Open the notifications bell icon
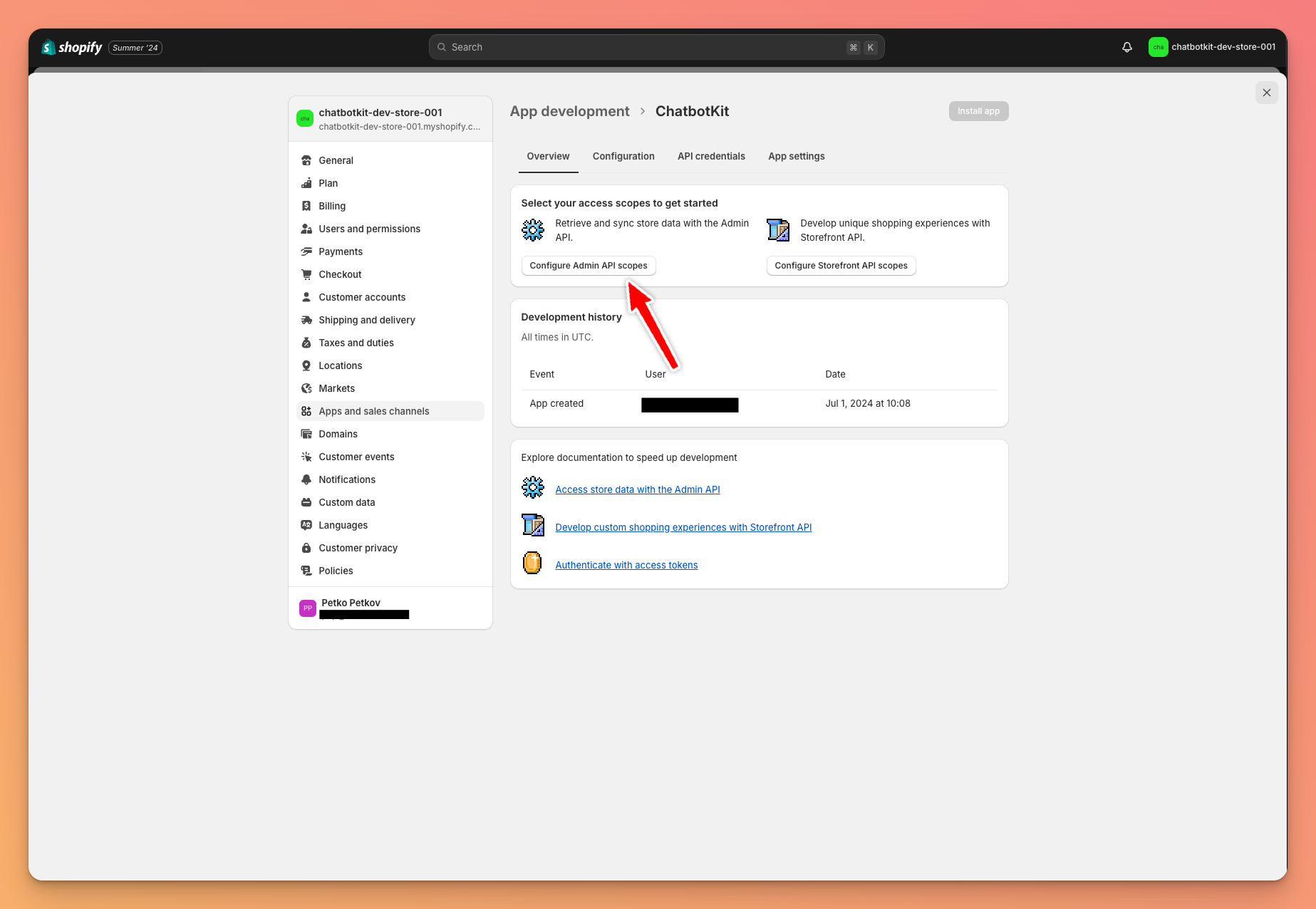1316x909 pixels. click(x=1127, y=47)
